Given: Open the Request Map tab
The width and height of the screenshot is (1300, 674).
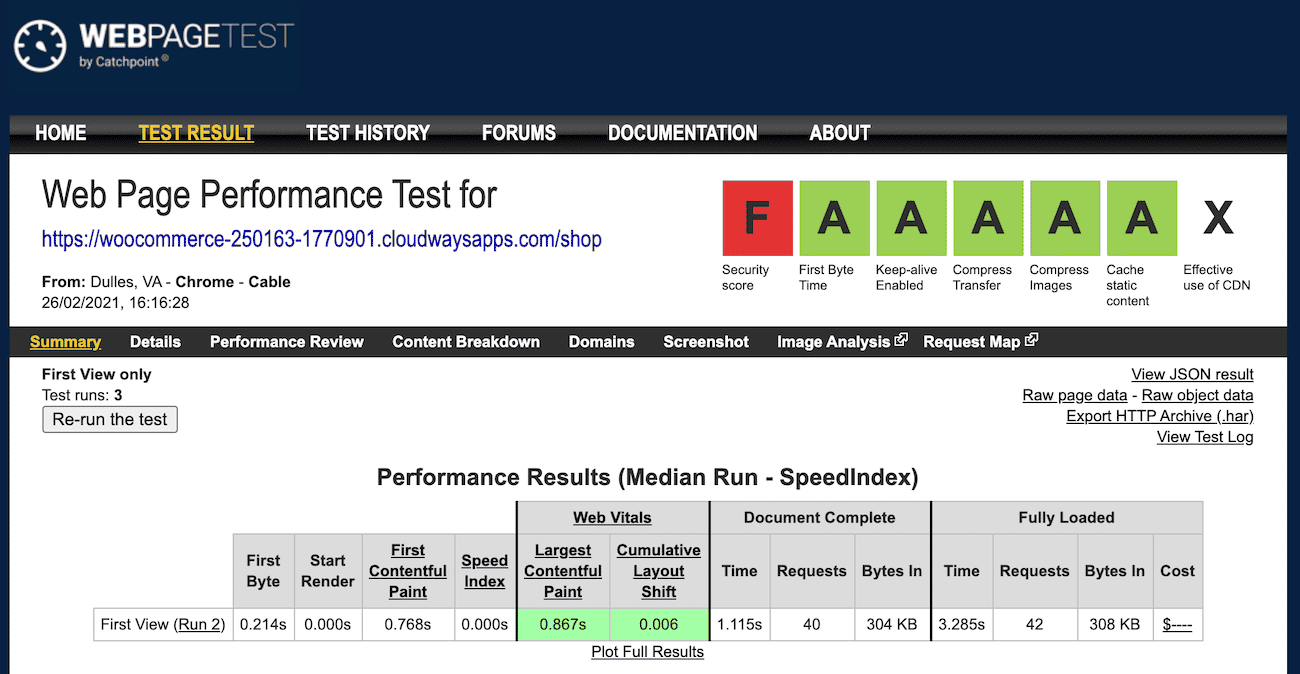Looking at the screenshot, I should (x=972, y=342).
